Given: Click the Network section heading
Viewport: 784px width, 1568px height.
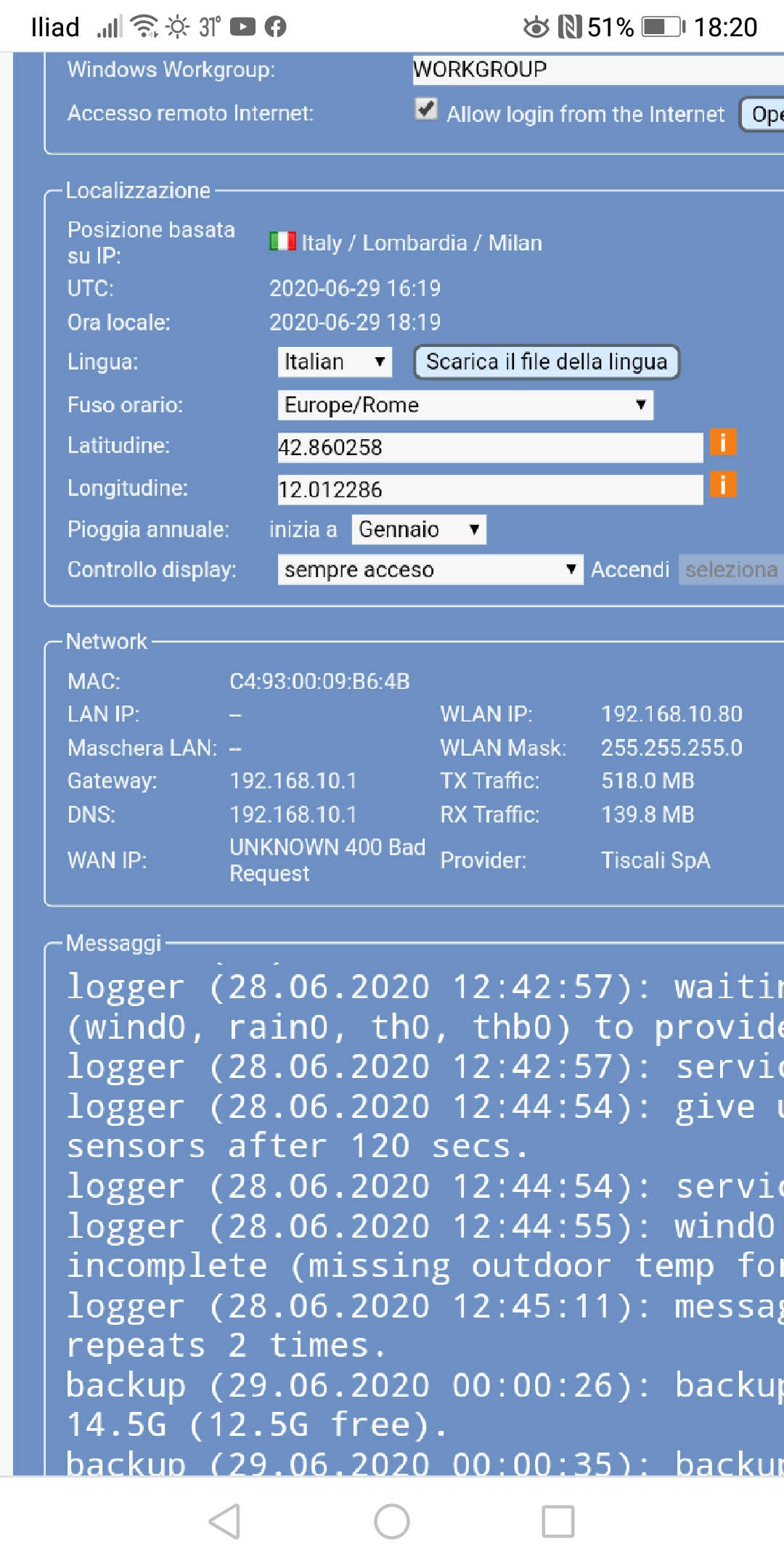Looking at the screenshot, I should click(107, 641).
